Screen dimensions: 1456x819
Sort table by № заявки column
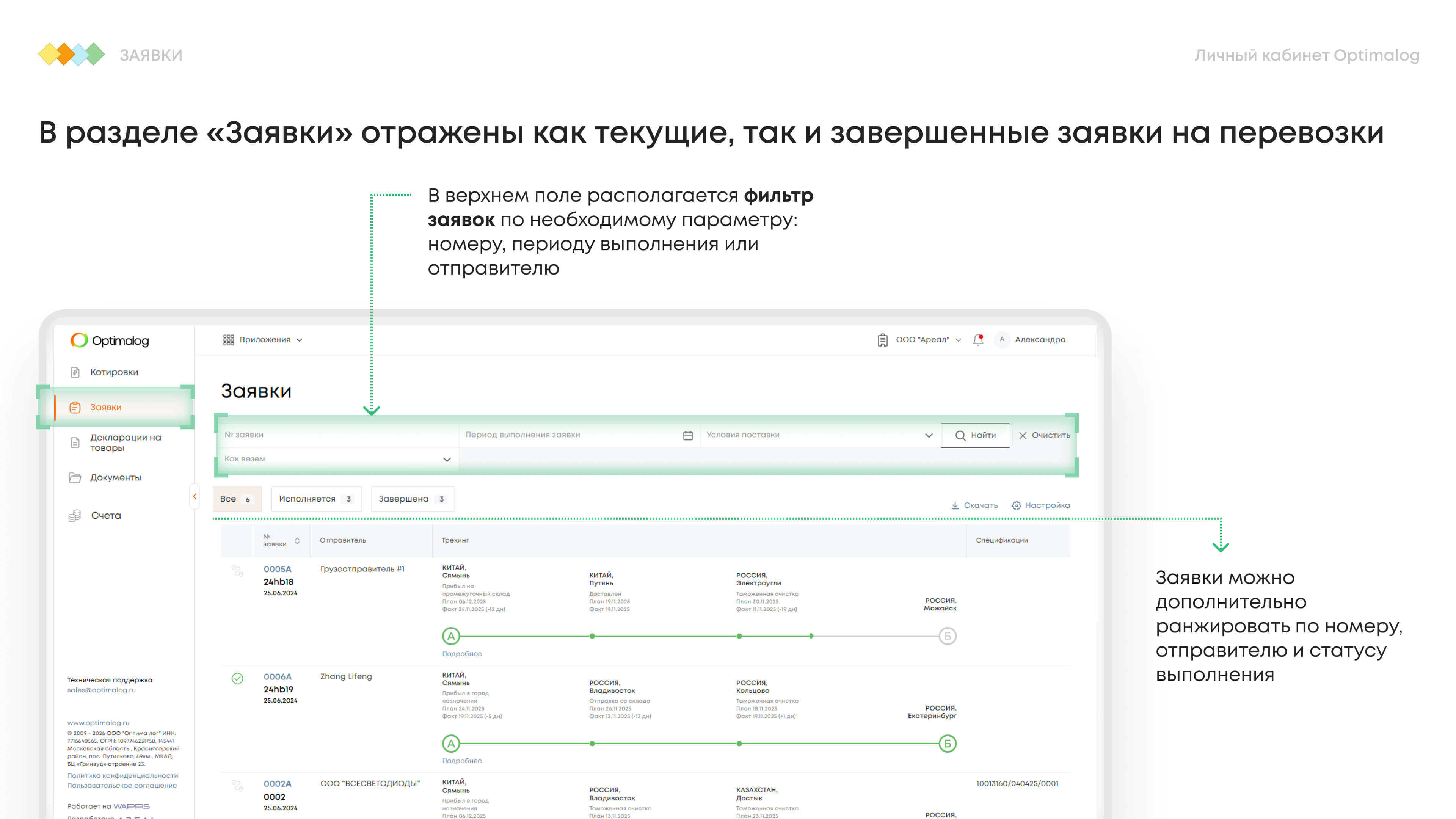pos(297,541)
